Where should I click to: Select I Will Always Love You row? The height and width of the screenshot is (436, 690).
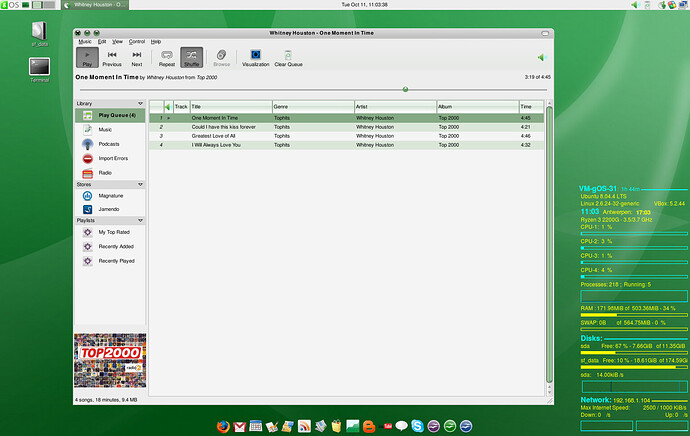347,145
